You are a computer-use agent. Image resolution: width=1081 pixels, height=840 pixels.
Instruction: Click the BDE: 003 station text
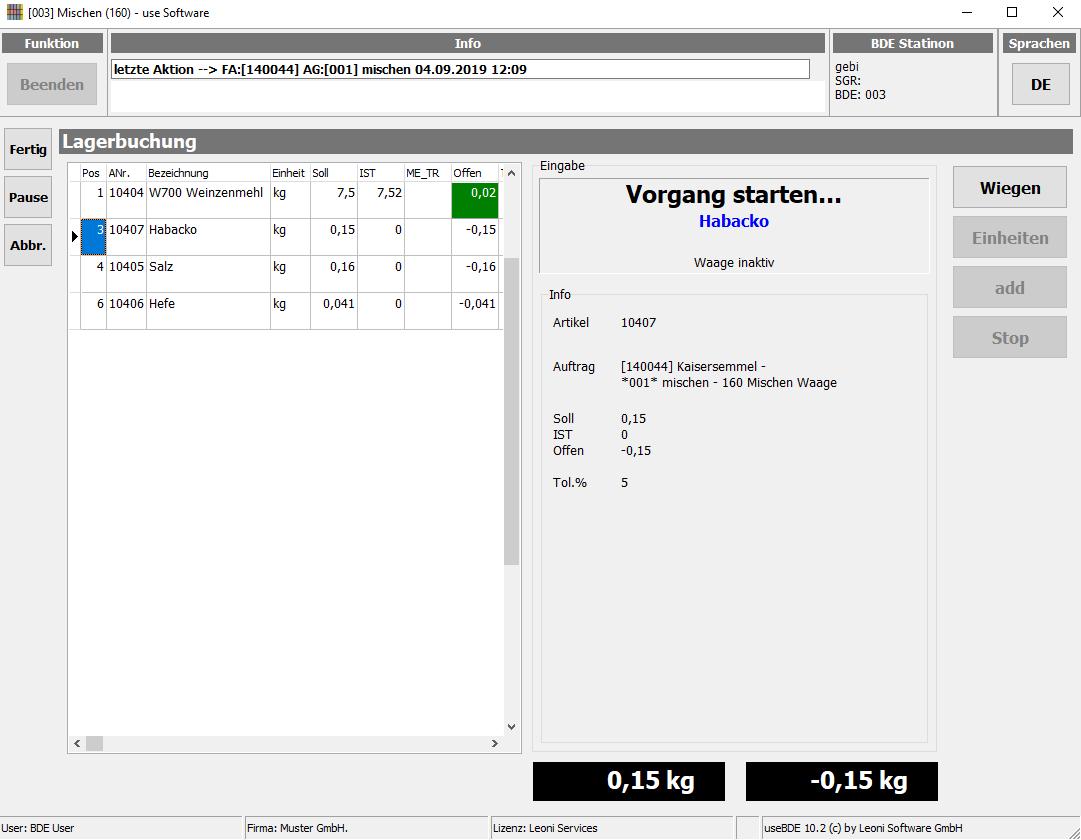click(x=860, y=95)
